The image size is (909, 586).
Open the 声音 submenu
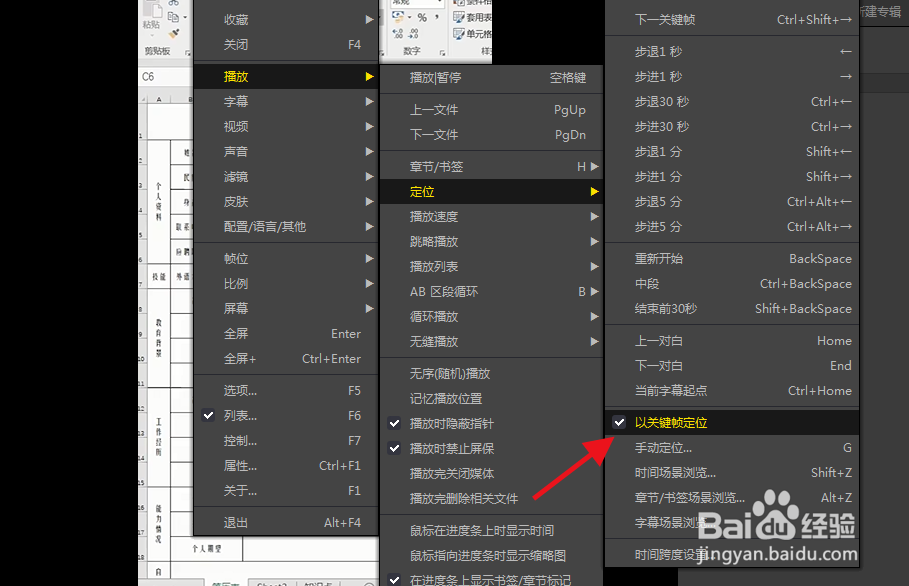tap(286, 151)
